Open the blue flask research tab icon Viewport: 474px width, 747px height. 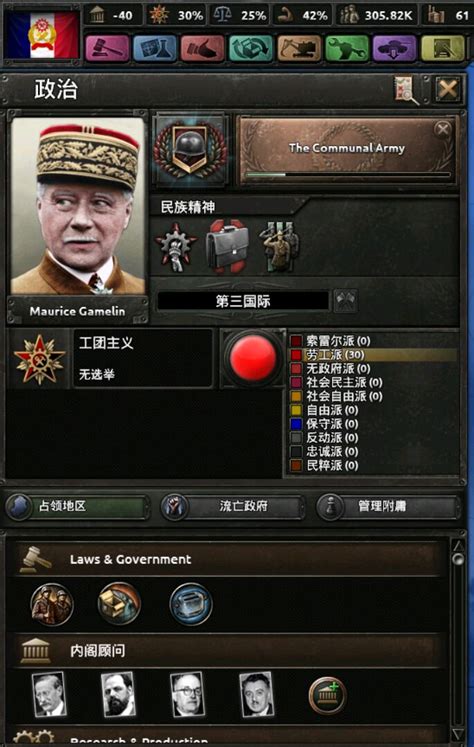pyautogui.click(x=155, y=48)
